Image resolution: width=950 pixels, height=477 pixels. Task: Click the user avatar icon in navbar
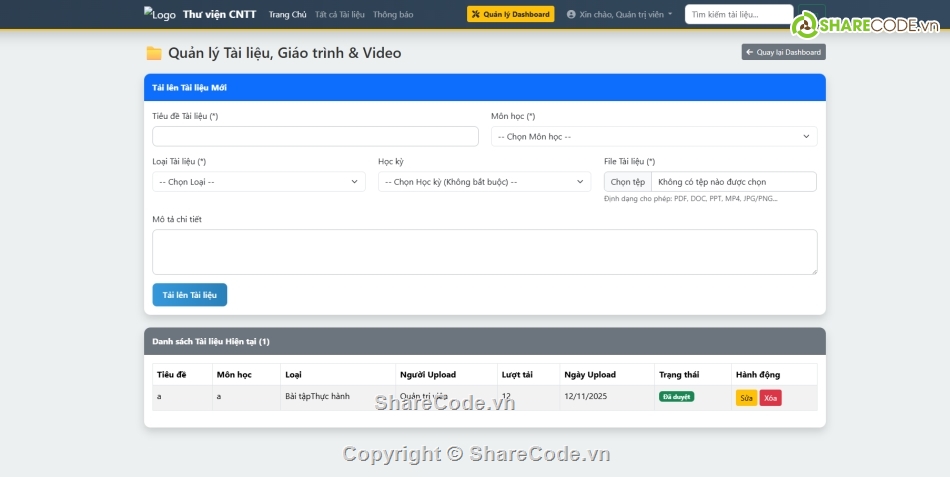pos(571,15)
